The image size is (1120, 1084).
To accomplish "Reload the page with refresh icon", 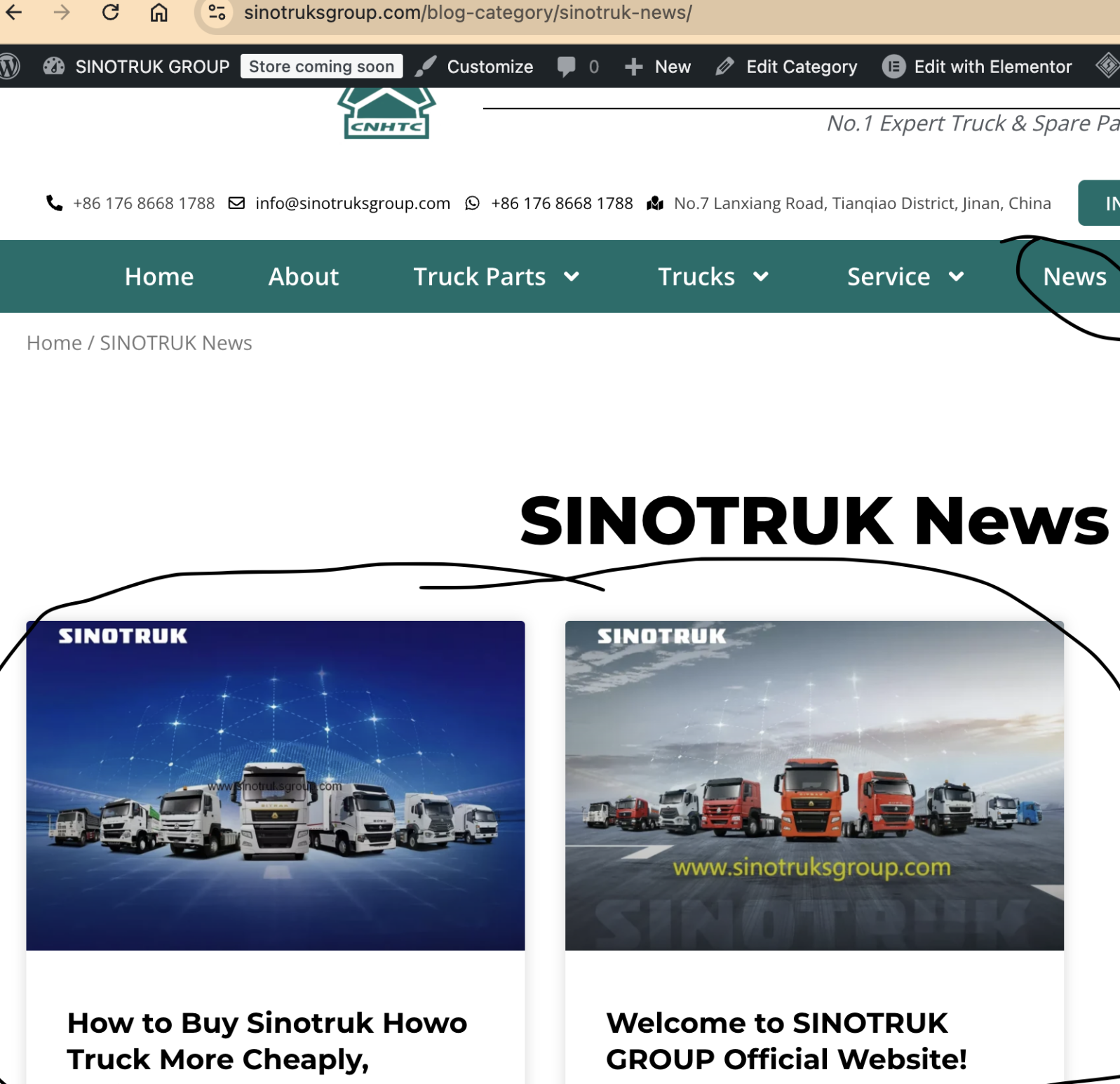I will click(x=111, y=12).
